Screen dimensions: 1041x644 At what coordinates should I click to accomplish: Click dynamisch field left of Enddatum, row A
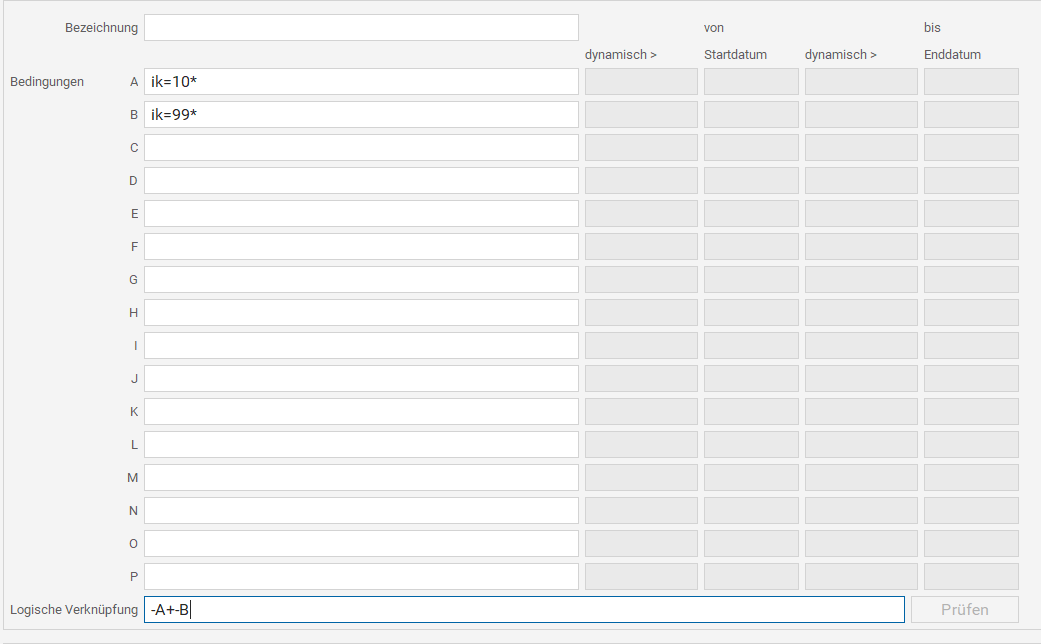point(861,82)
